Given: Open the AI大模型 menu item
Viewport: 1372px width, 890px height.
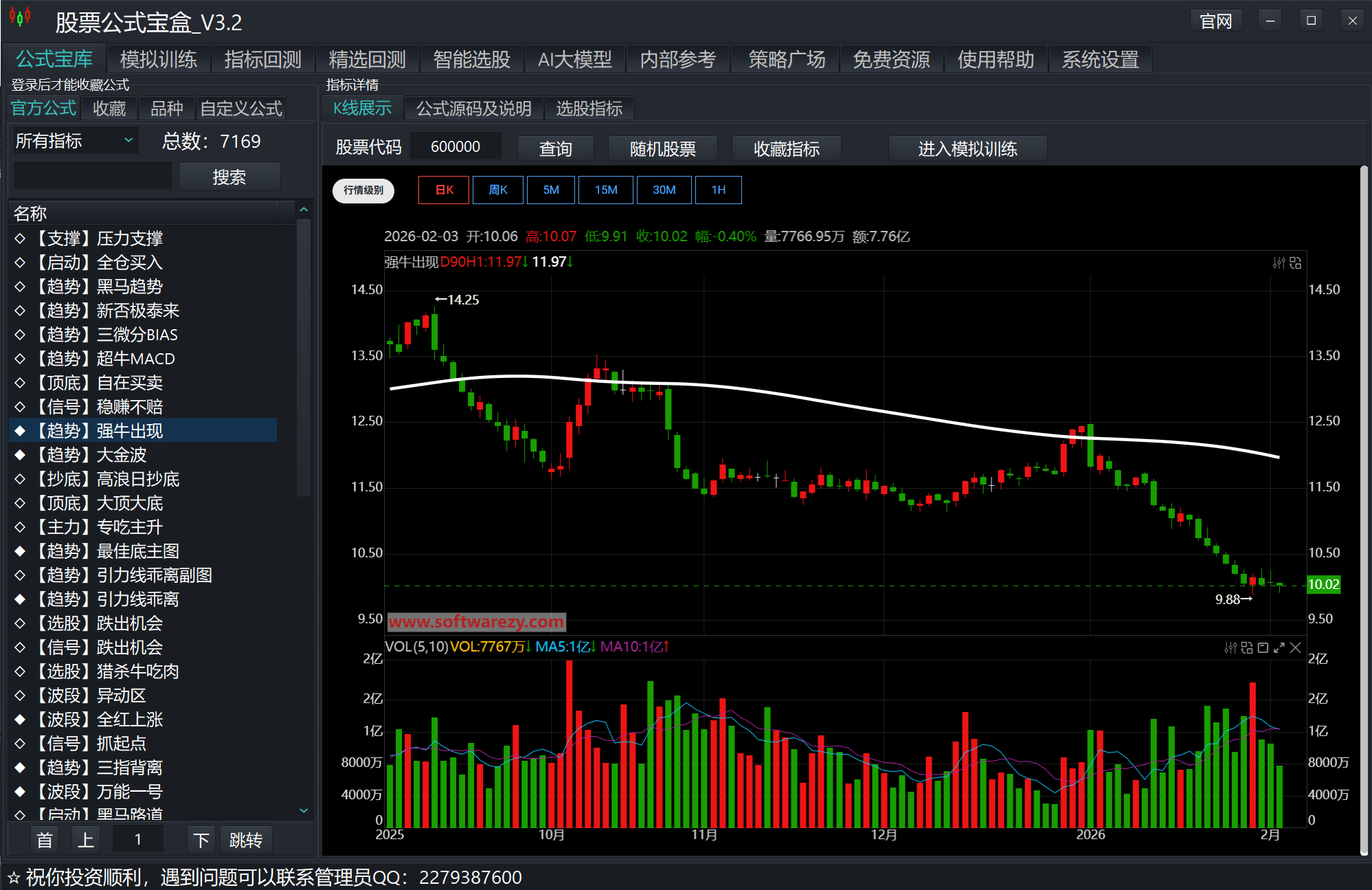Looking at the screenshot, I should tap(575, 59).
